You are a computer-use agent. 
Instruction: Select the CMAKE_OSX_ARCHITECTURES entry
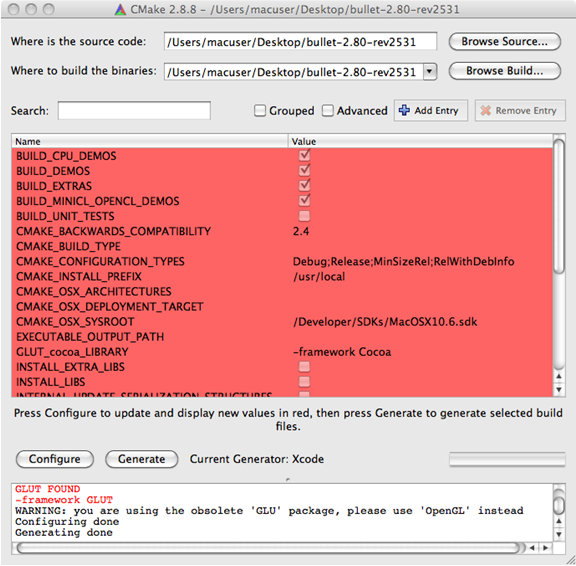[94, 291]
